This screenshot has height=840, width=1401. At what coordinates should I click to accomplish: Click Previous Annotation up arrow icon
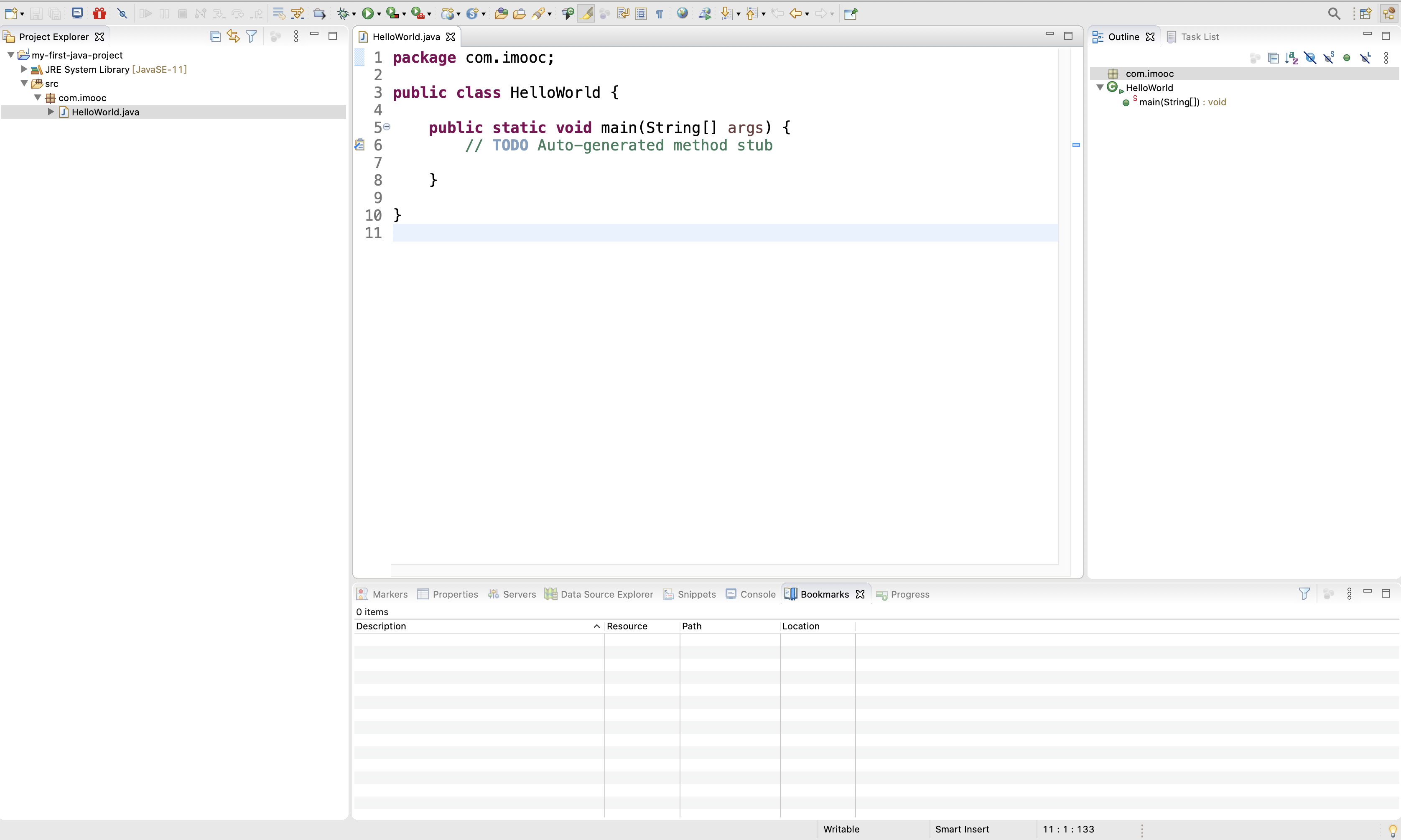[751, 13]
